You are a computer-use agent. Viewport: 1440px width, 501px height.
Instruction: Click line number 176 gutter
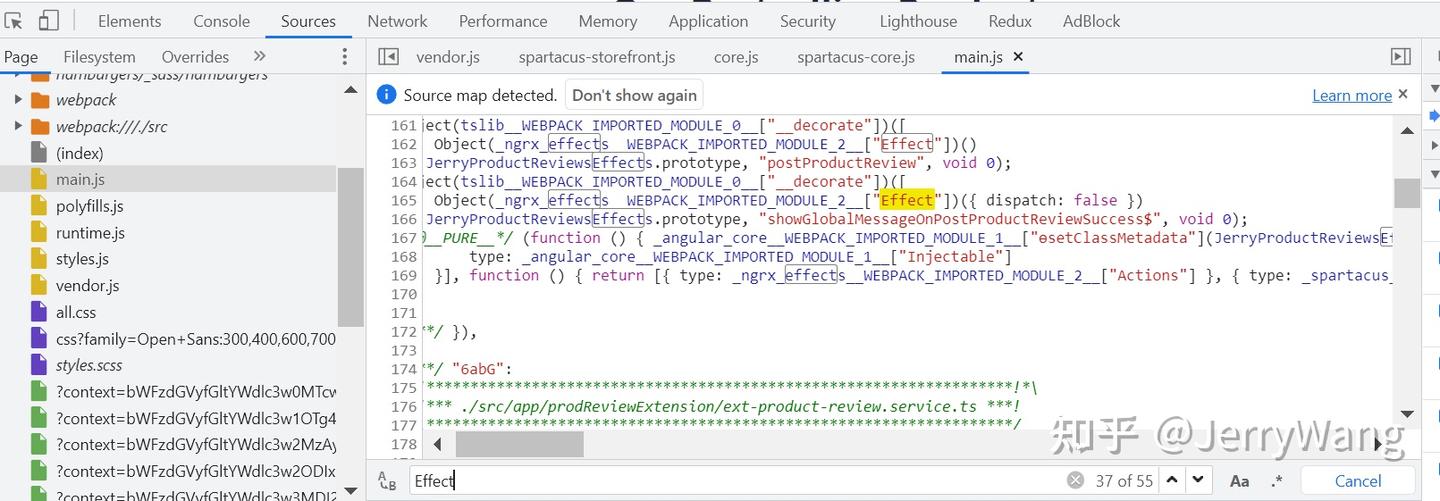coord(403,406)
